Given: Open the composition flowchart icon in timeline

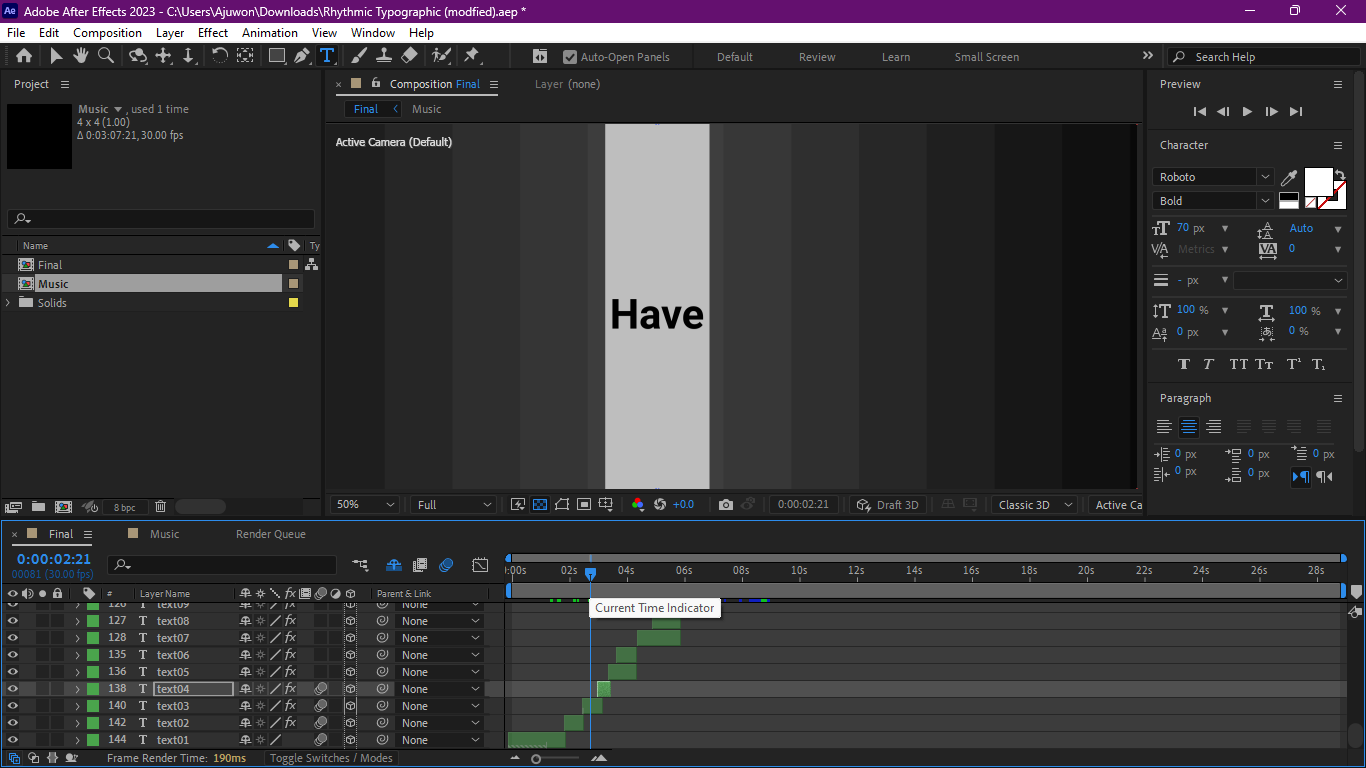Looking at the screenshot, I should (360, 565).
